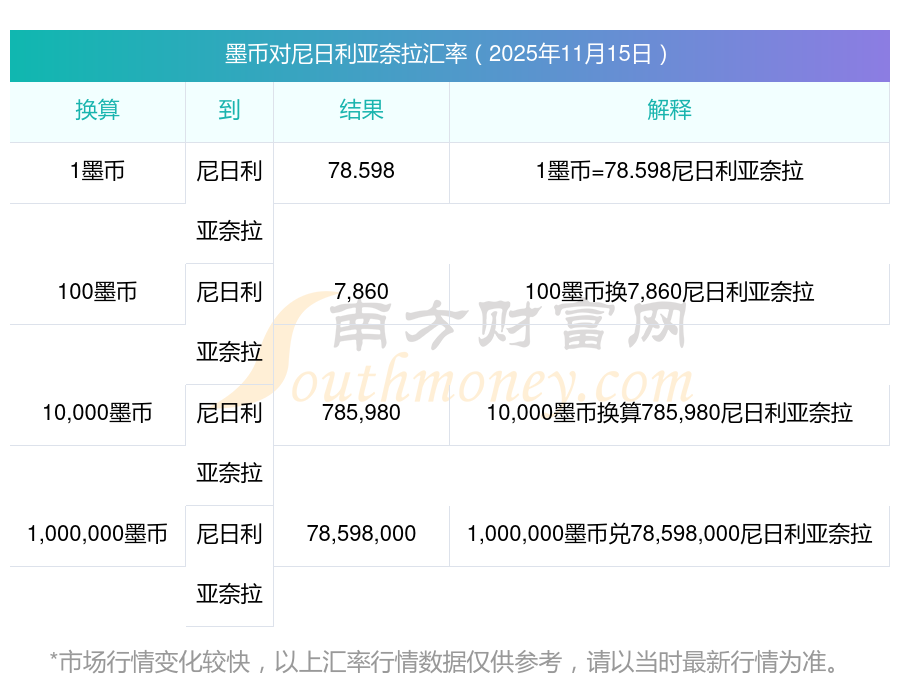
Task: Click the 1墨币 cell
Action: click(x=98, y=171)
